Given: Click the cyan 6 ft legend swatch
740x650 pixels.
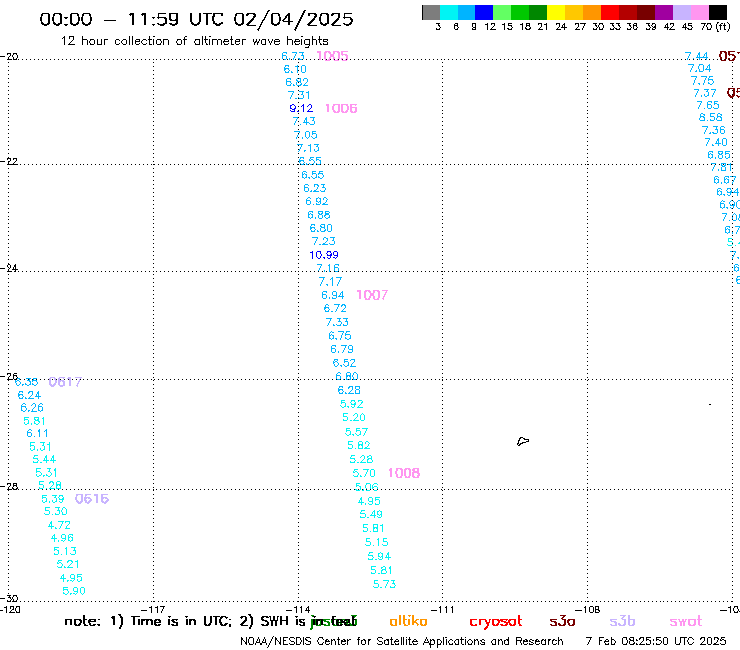Looking at the screenshot, I should [x=449, y=12].
